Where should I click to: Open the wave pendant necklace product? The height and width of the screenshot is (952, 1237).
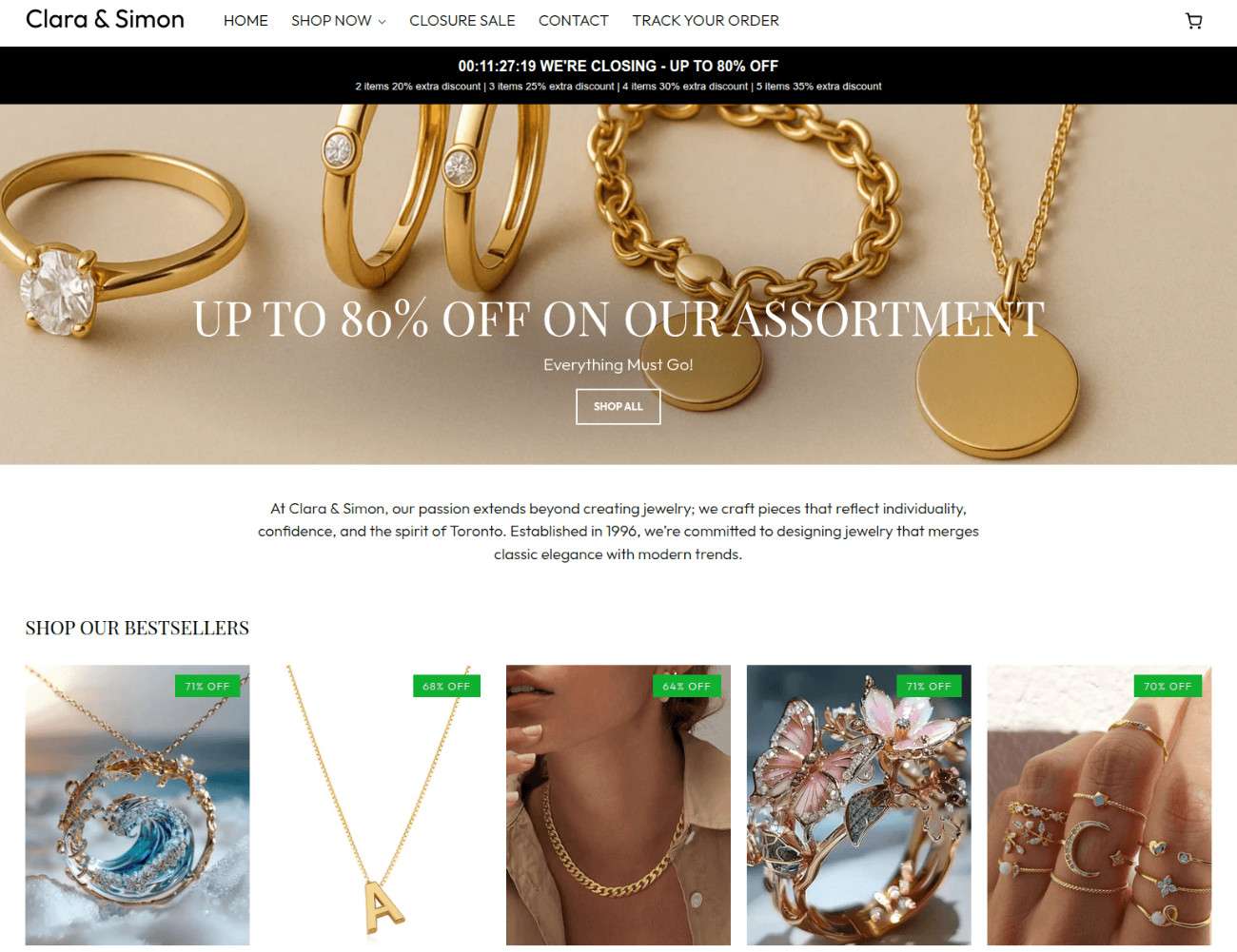click(137, 805)
